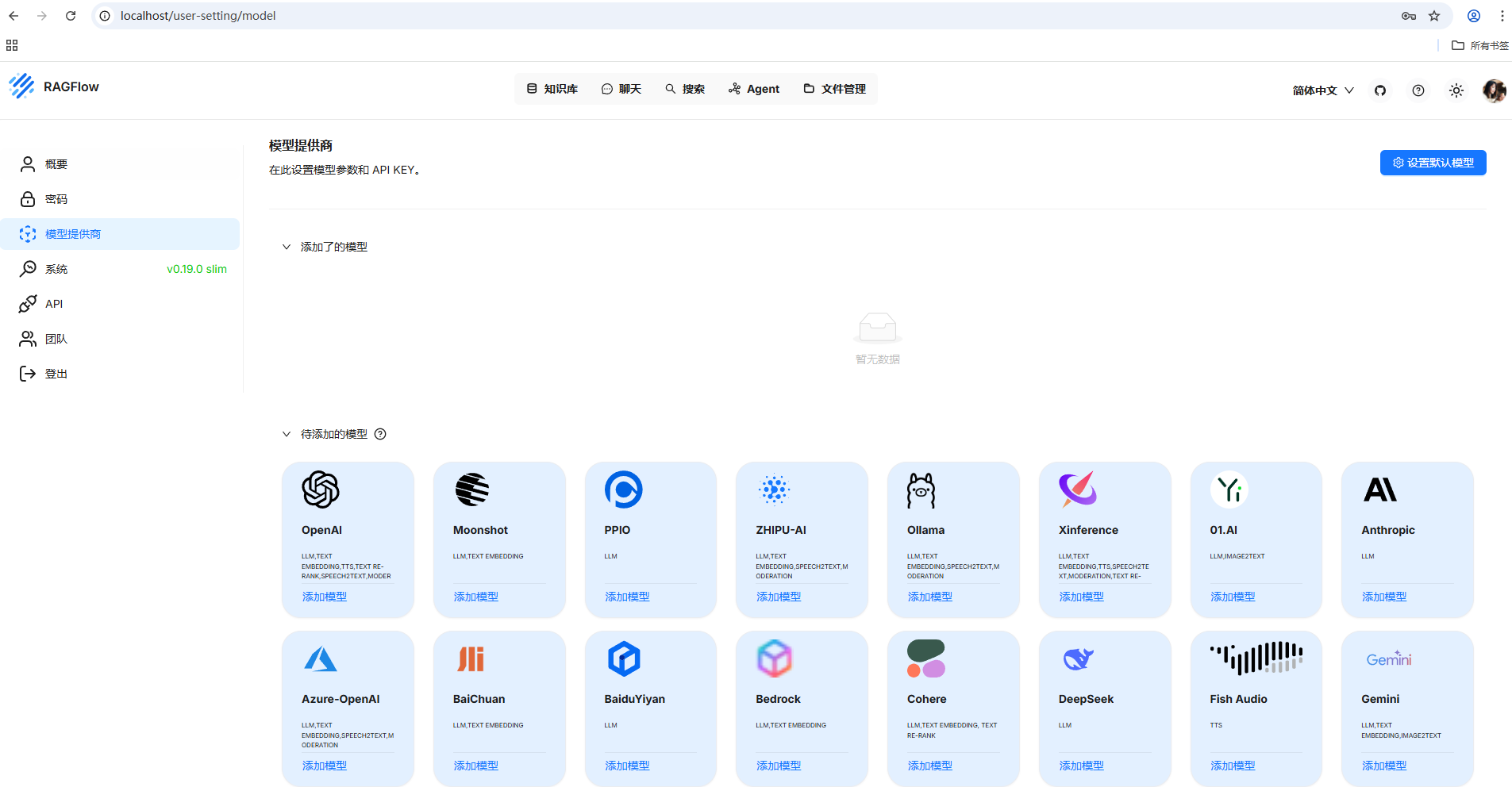Click 添加模型 on the Gemini card
This screenshot has height=787, width=1512.
click(1383, 766)
